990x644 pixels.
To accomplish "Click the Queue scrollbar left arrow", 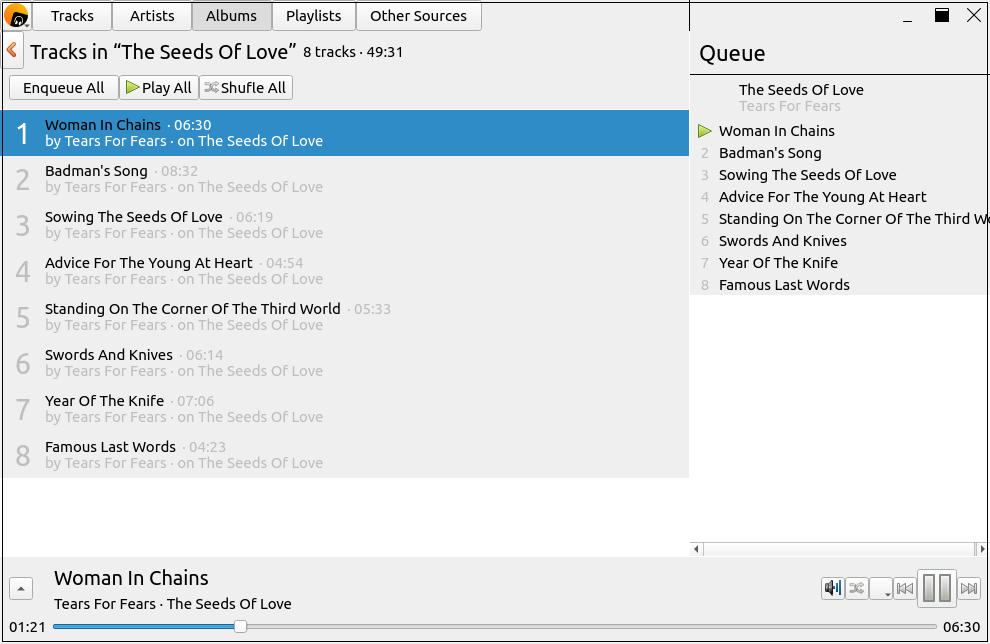I will [x=696, y=549].
